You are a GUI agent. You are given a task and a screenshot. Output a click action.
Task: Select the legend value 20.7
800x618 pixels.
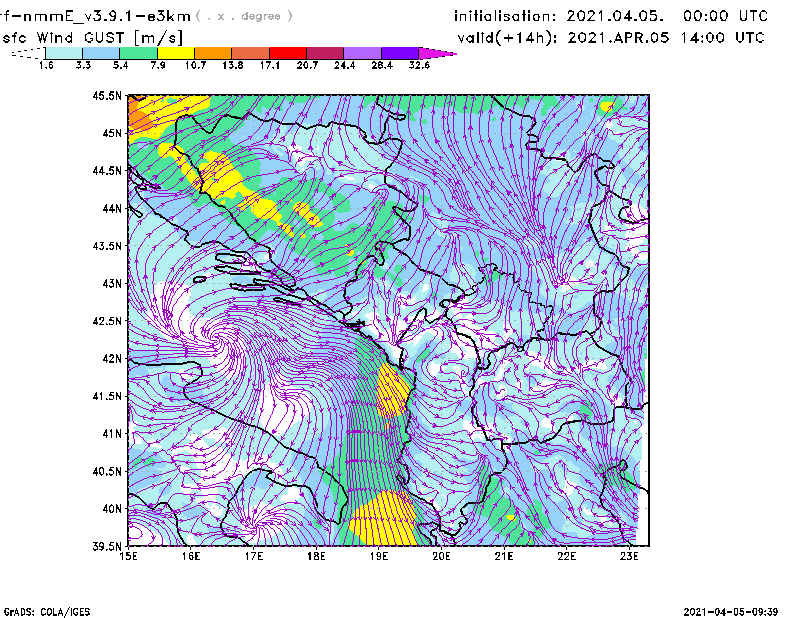click(x=307, y=65)
